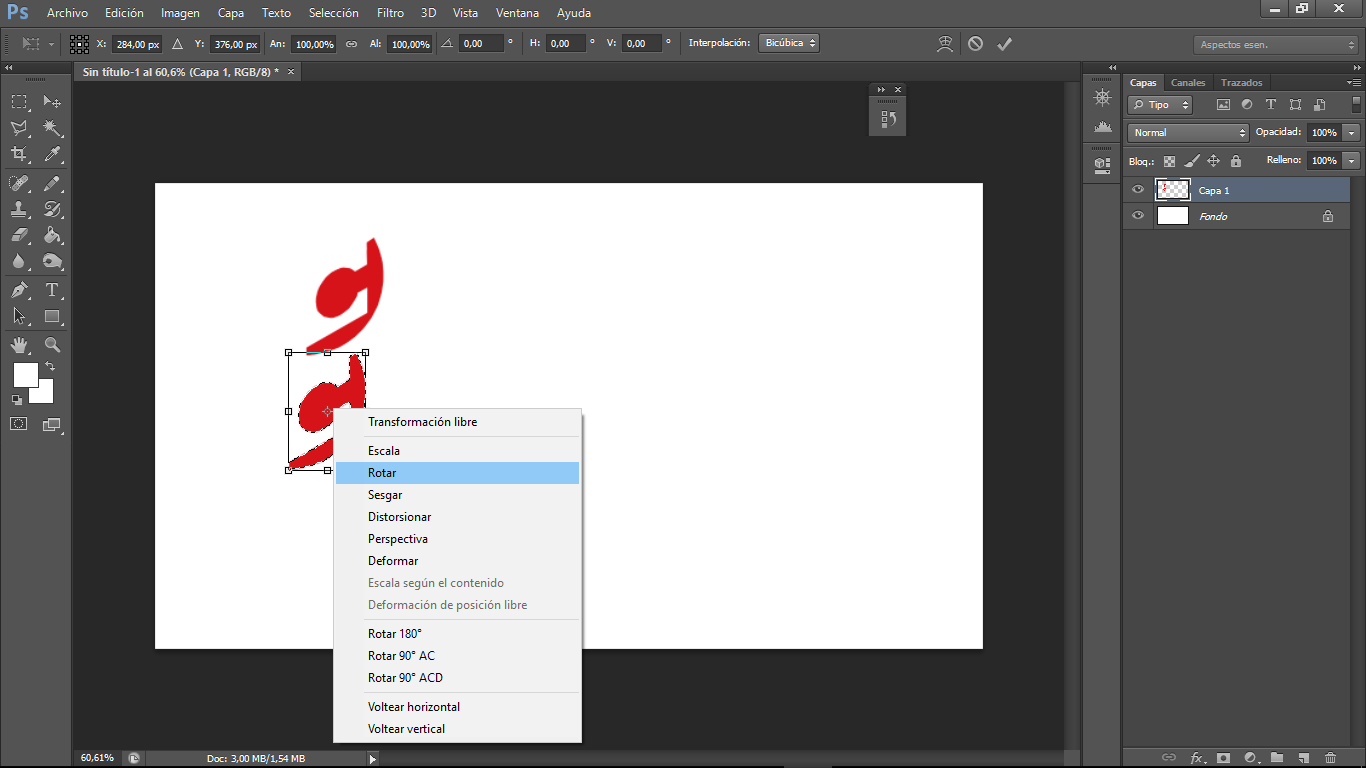This screenshot has width=1366, height=768.
Task: Select the Rectangular Marquee tool
Action: coord(19,102)
